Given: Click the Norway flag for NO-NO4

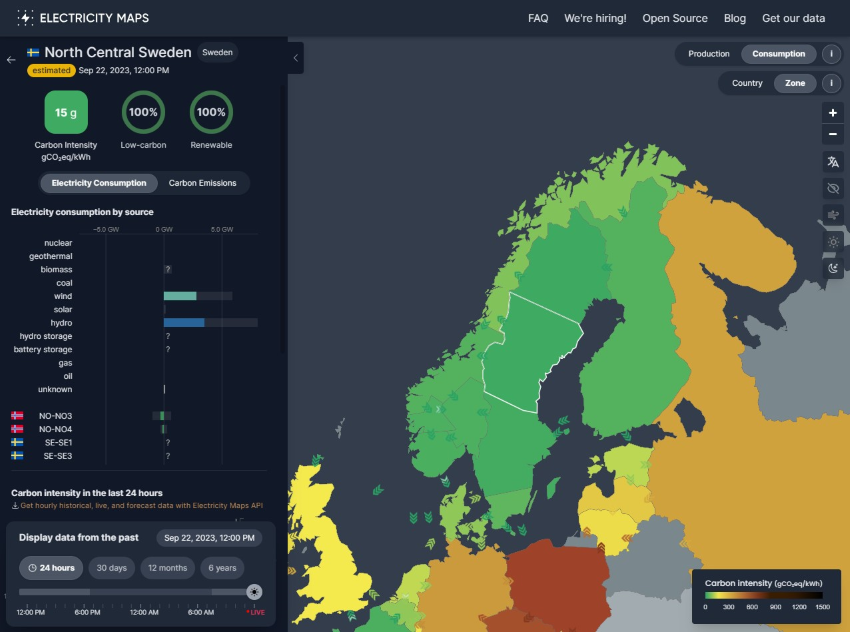Looking at the screenshot, I should (17, 429).
